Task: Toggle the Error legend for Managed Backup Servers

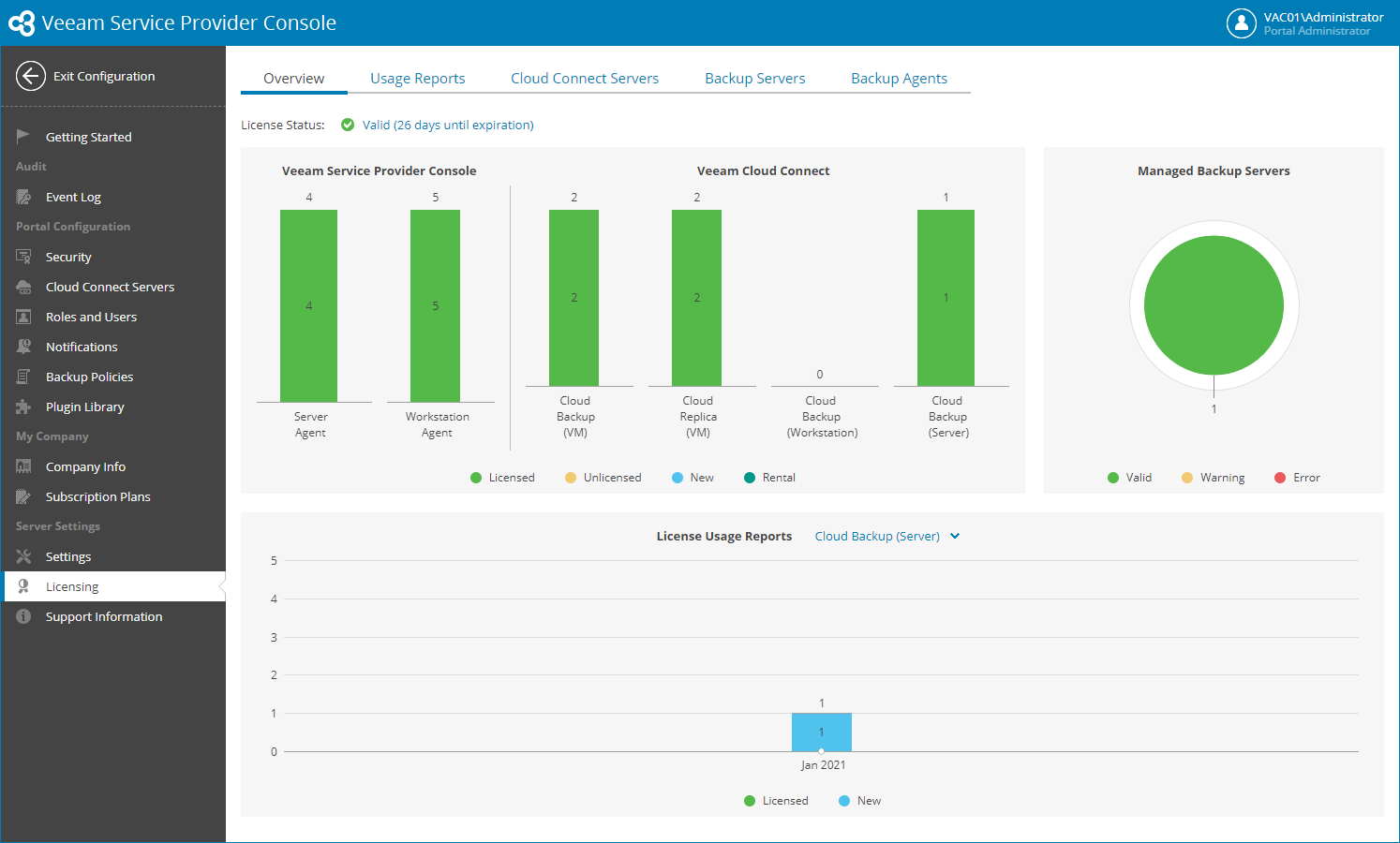Action: [x=1297, y=478]
